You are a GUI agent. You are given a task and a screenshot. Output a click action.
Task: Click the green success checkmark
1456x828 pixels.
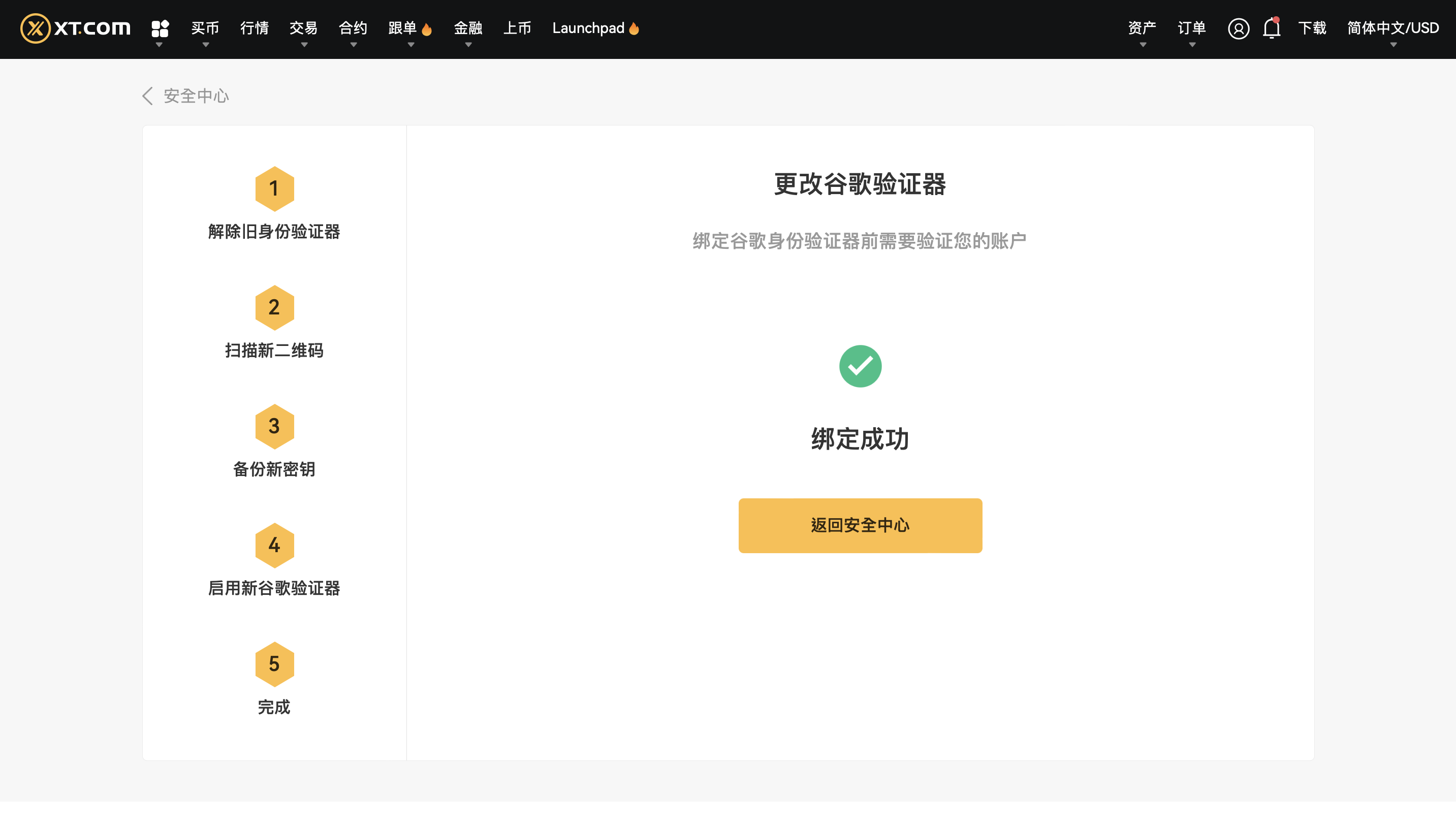click(860, 366)
